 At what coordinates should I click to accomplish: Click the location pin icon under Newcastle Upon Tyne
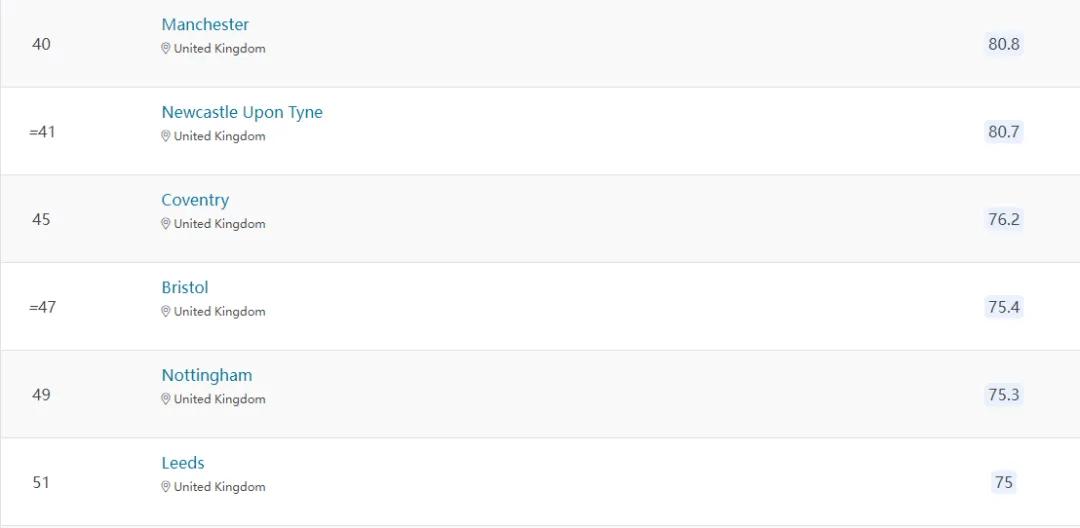click(165, 136)
